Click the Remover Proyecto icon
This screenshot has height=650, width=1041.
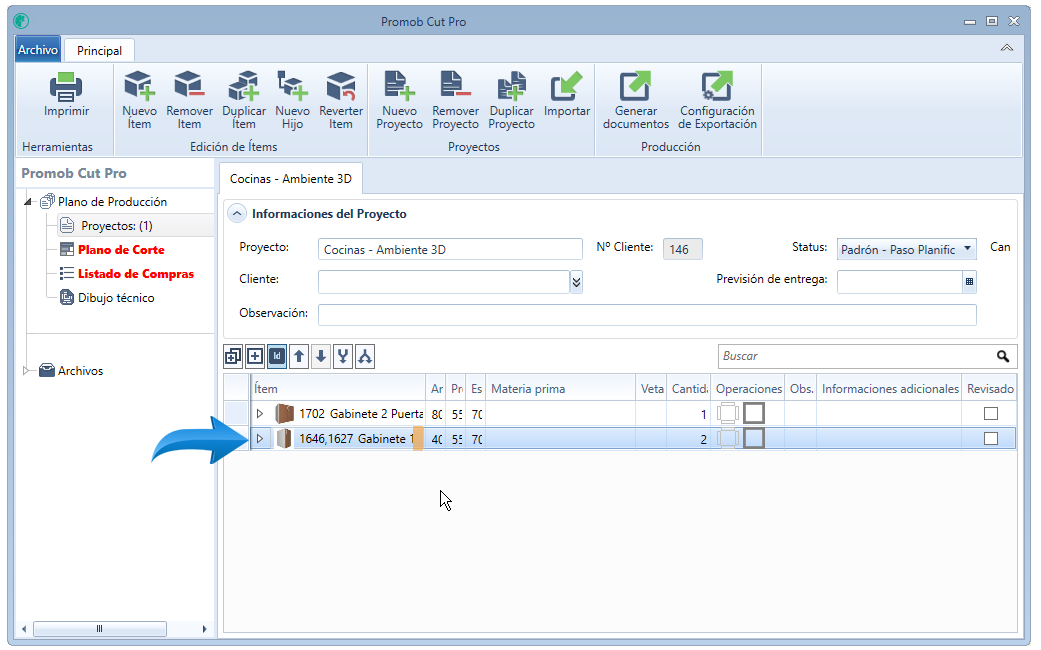(455, 86)
